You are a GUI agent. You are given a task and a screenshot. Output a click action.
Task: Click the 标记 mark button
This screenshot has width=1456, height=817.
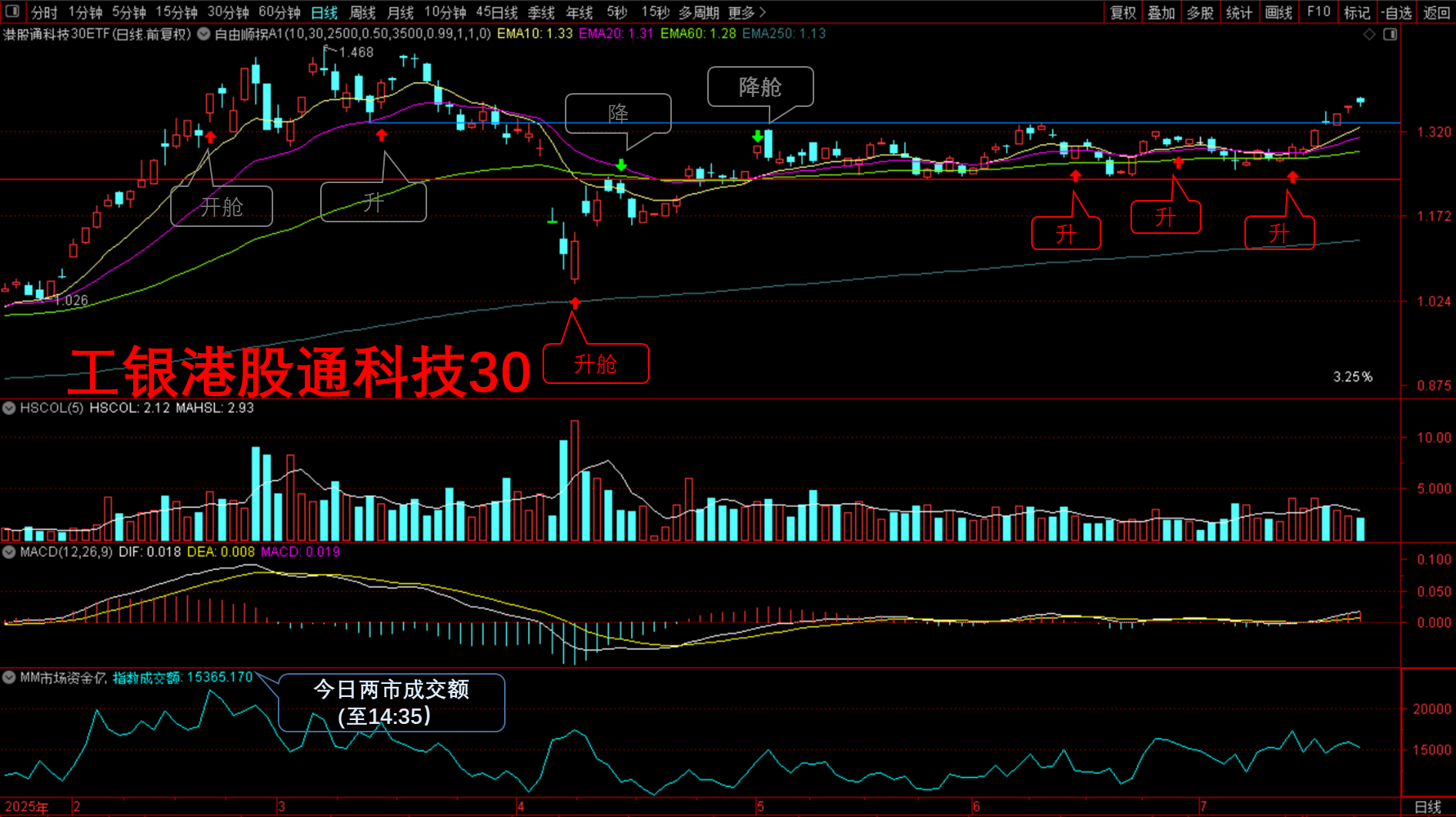[1357, 12]
